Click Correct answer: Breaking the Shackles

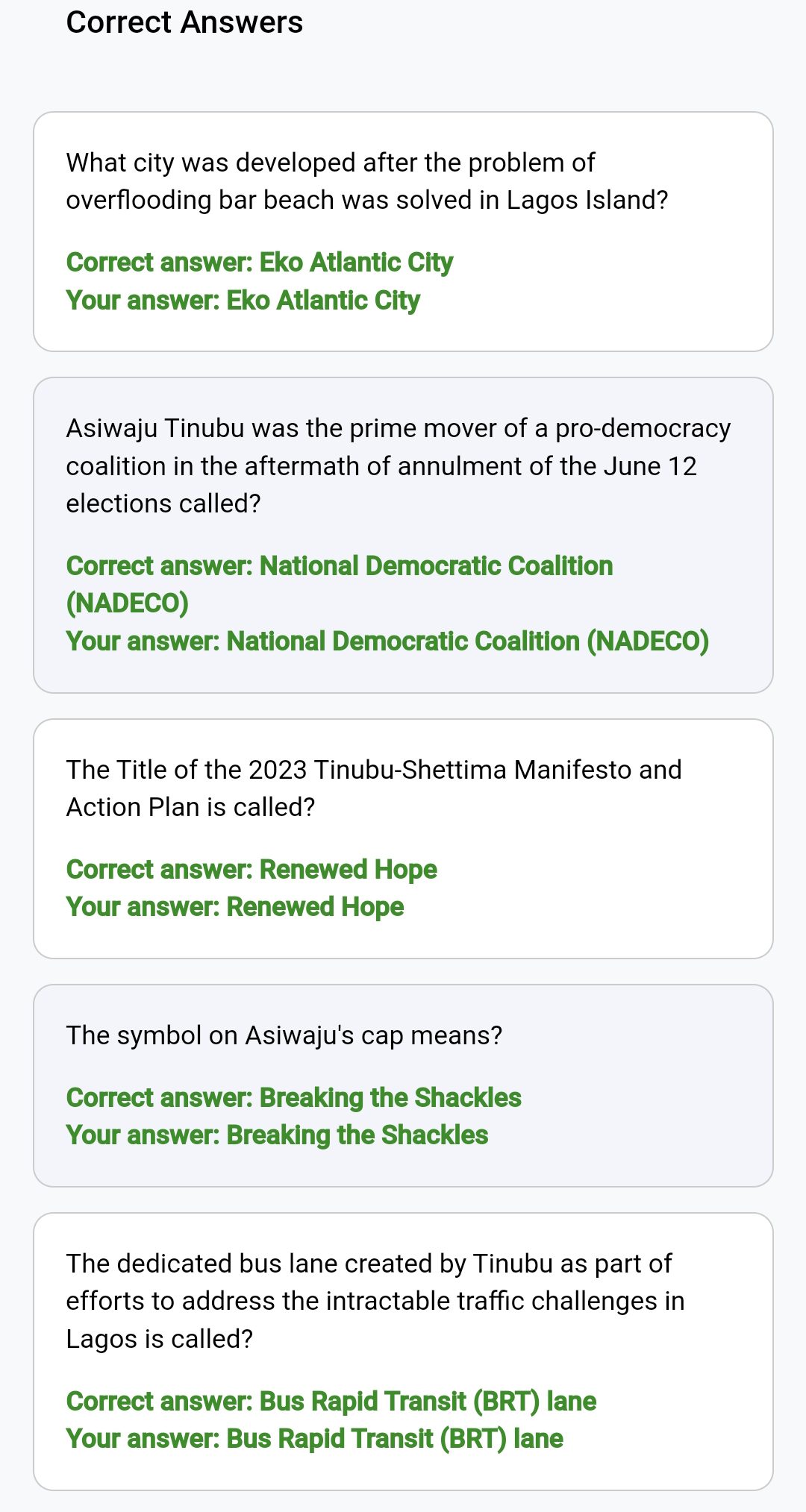click(x=294, y=1098)
